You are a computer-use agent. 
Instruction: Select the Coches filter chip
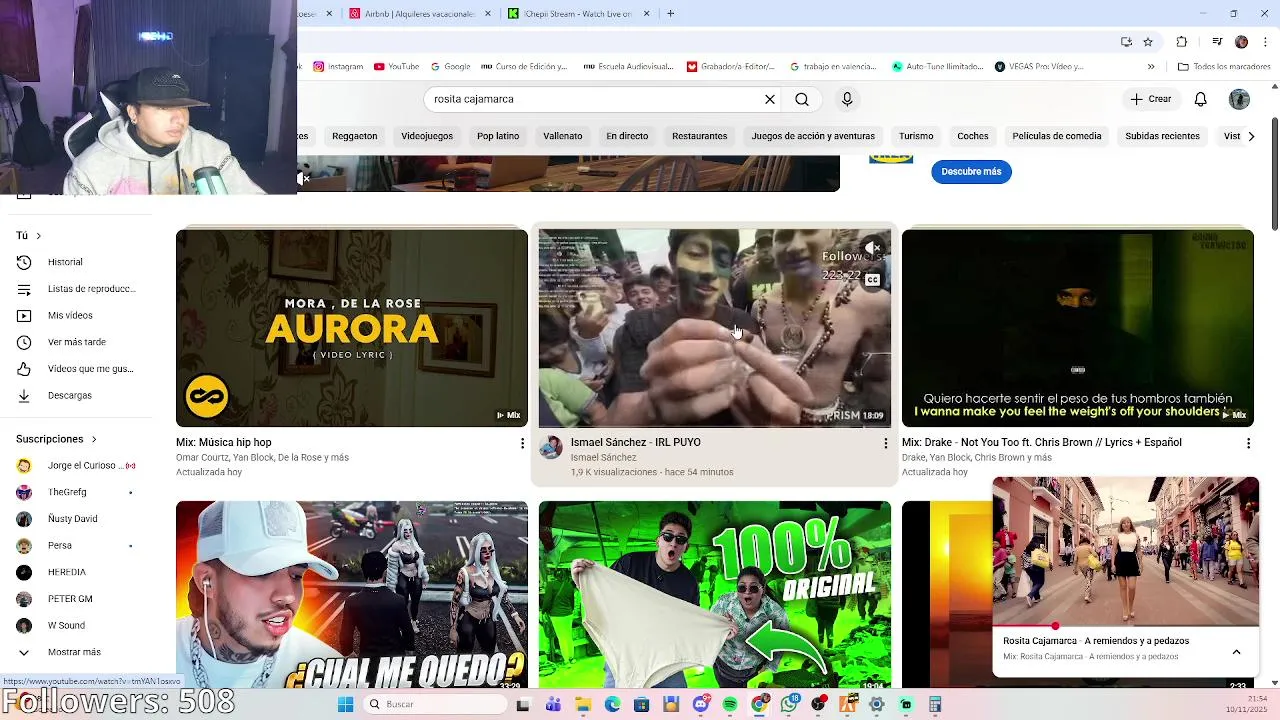pos(973,136)
